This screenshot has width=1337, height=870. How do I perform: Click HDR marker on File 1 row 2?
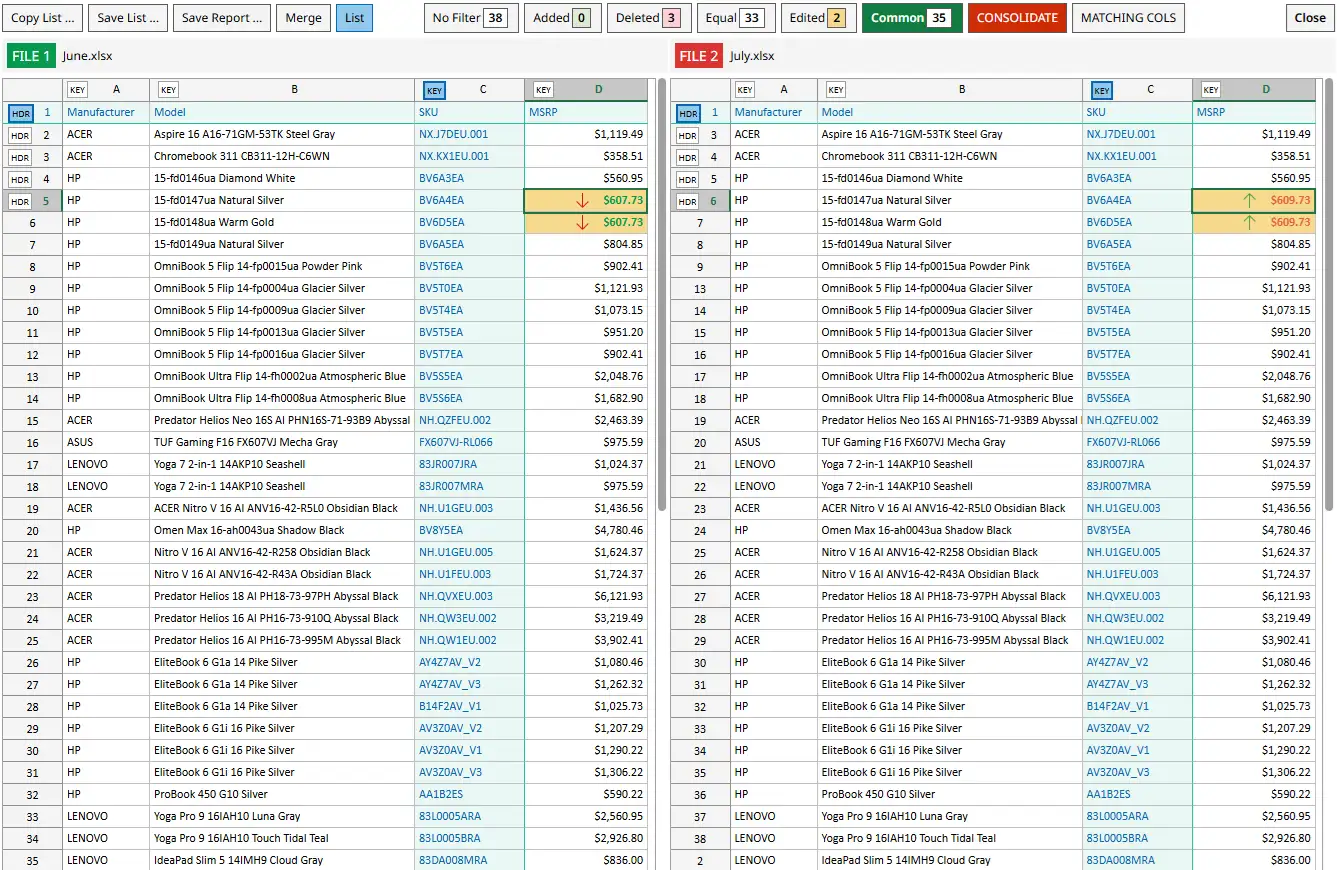coord(20,135)
